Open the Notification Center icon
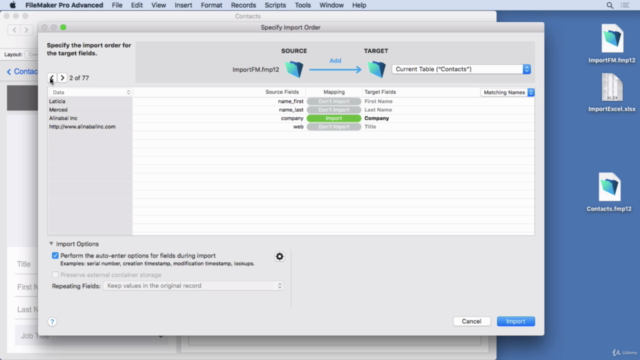640x360 pixels. click(625, 5)
